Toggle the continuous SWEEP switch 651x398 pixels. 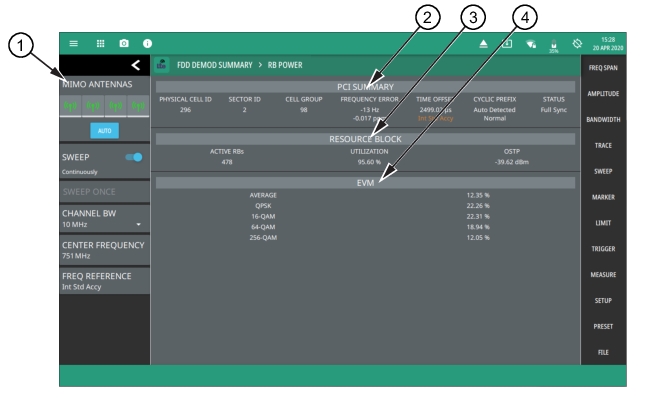point(134,157)
